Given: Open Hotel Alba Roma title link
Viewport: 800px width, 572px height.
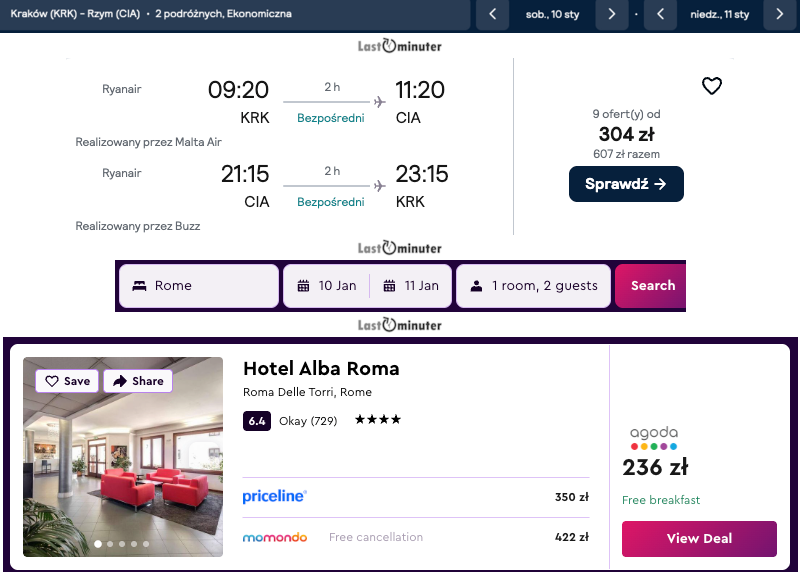Looking at the screenshot, I should (321, 368).
